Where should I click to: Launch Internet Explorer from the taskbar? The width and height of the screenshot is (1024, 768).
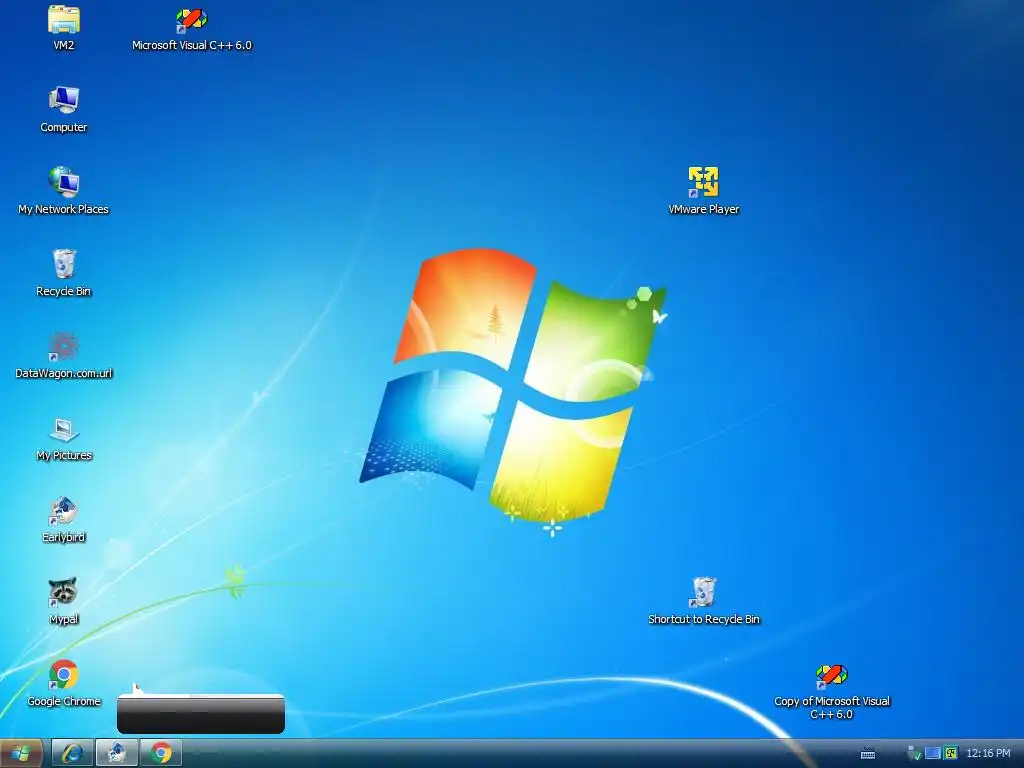72,753
